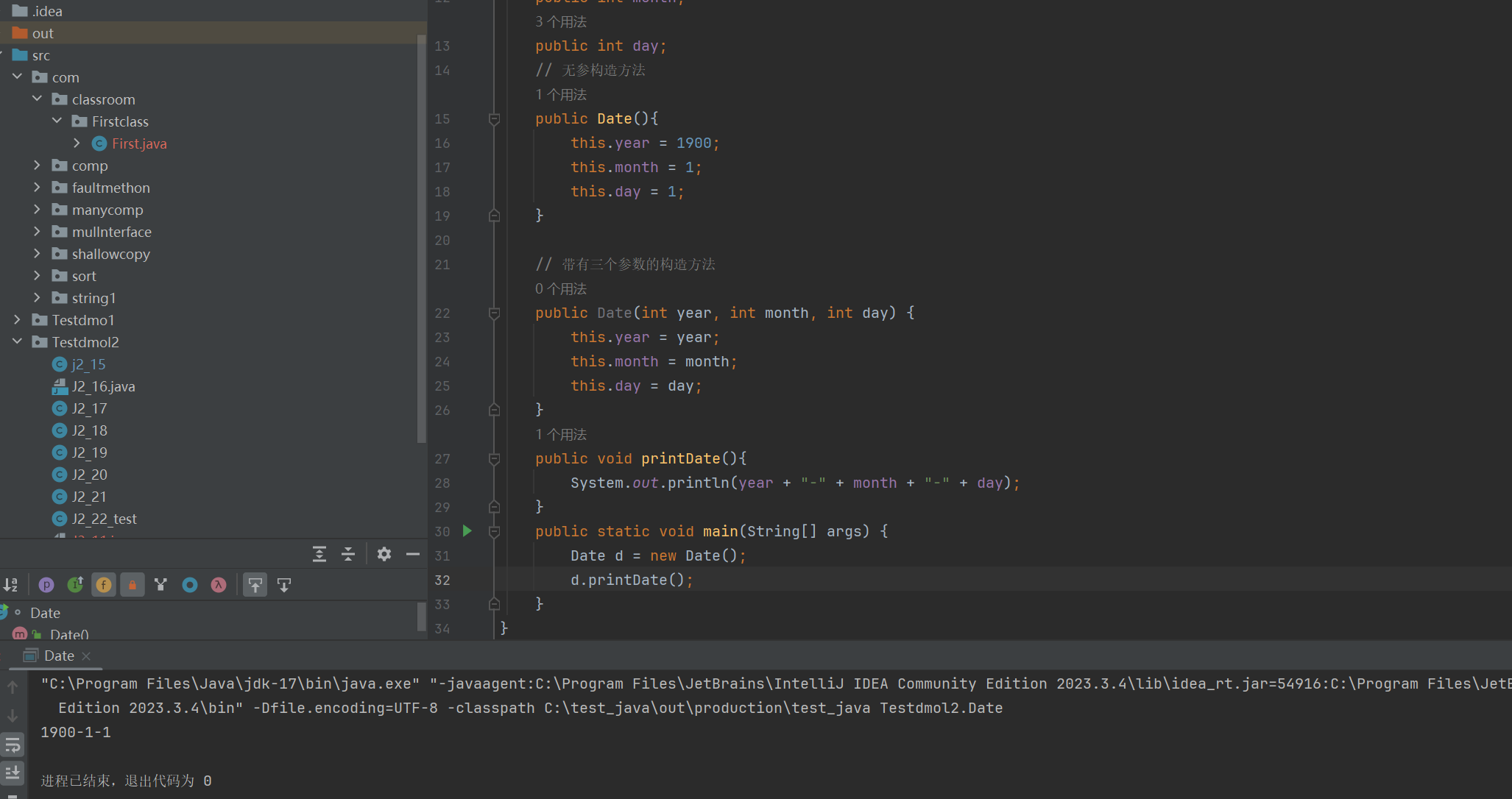Fold three-parameter constructor at line 22
Screen dimensions: 1512x799
(495, 313)
